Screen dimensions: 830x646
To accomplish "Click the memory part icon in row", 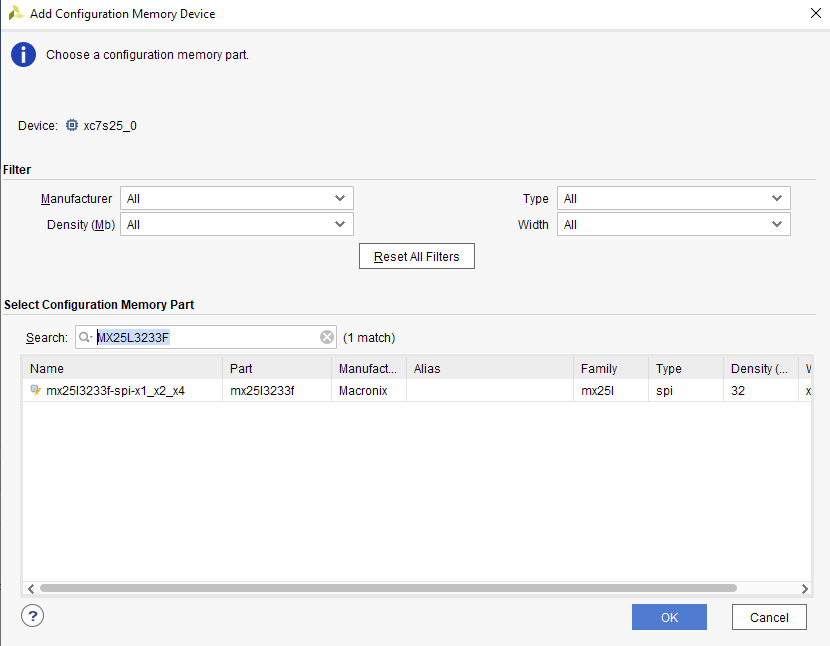I will pyautogui.click(x=36, y=391).
